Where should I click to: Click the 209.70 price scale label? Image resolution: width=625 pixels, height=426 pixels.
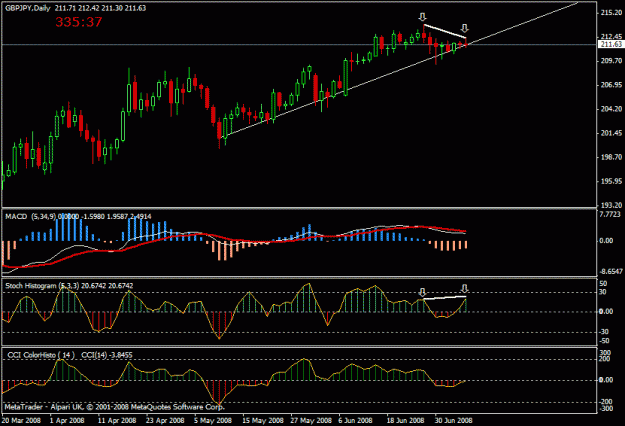click(x=611, y=61)
